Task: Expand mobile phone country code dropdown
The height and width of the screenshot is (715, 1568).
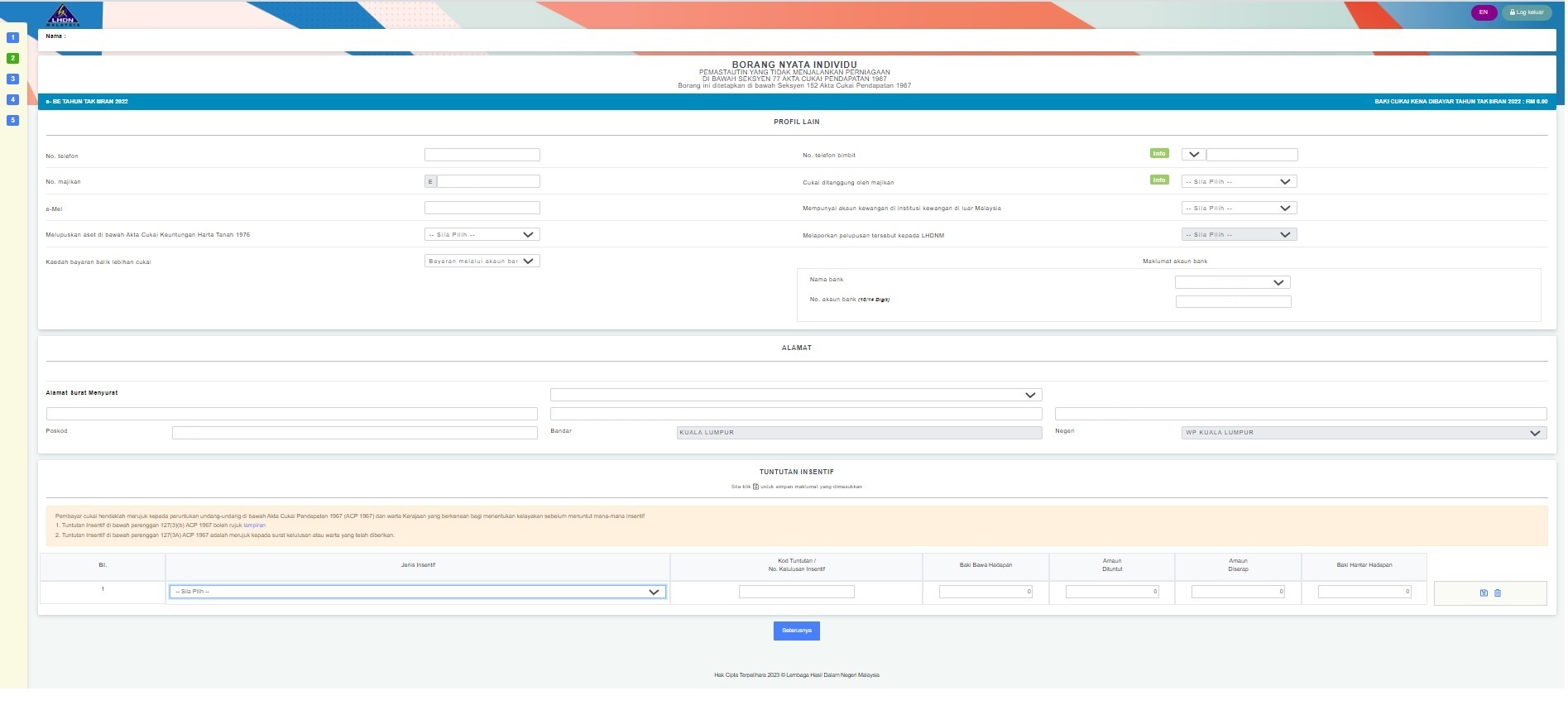Action: (1193, 155)
